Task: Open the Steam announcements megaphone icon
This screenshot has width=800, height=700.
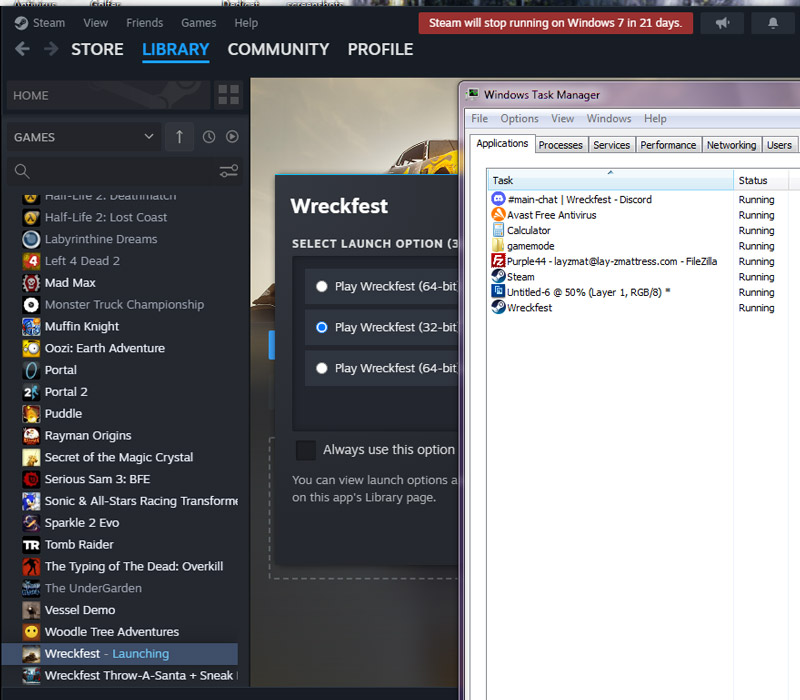Action: (722, 23)
